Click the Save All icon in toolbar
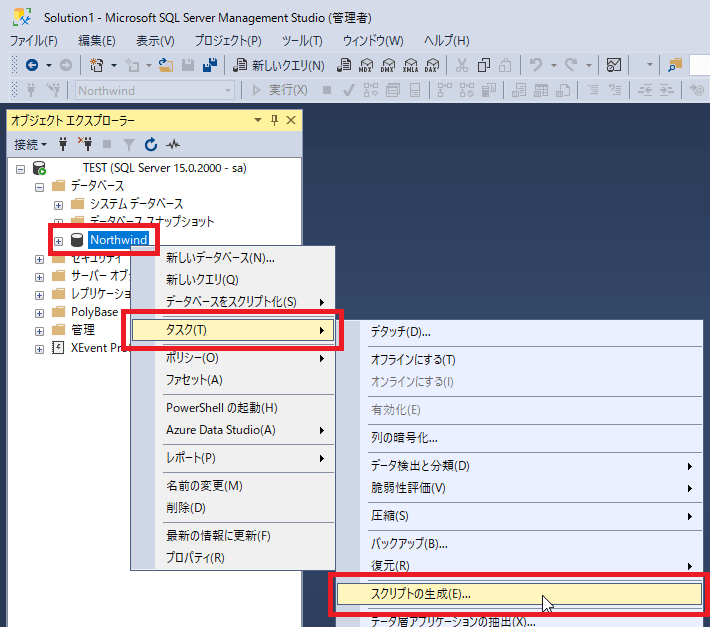 pyautogui.click(x=211, y=65)
